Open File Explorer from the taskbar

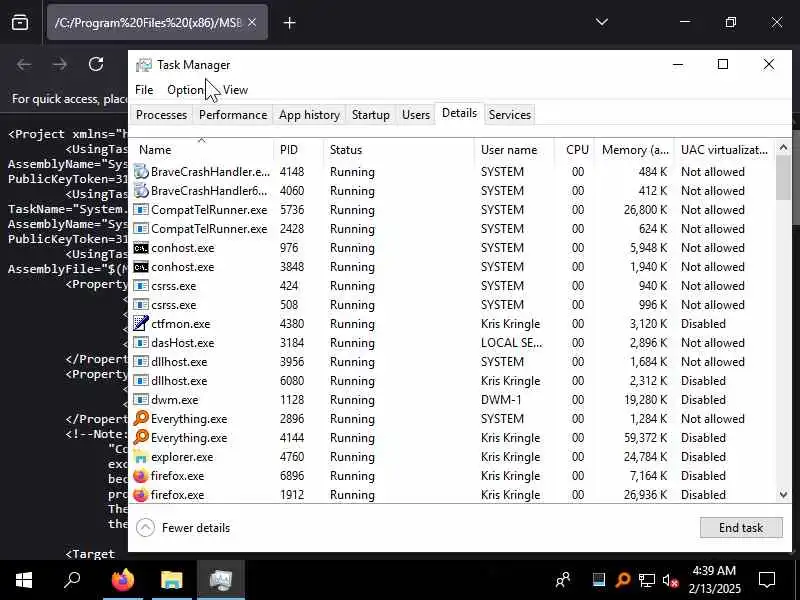pos(172,580)
